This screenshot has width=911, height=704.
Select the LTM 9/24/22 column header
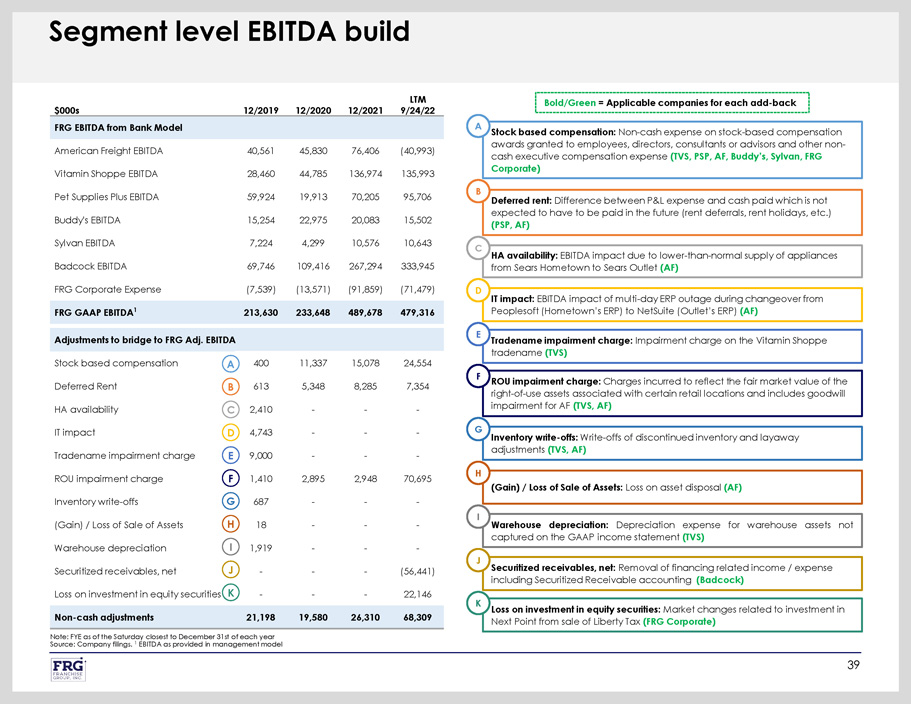click(x=418, y=105)
